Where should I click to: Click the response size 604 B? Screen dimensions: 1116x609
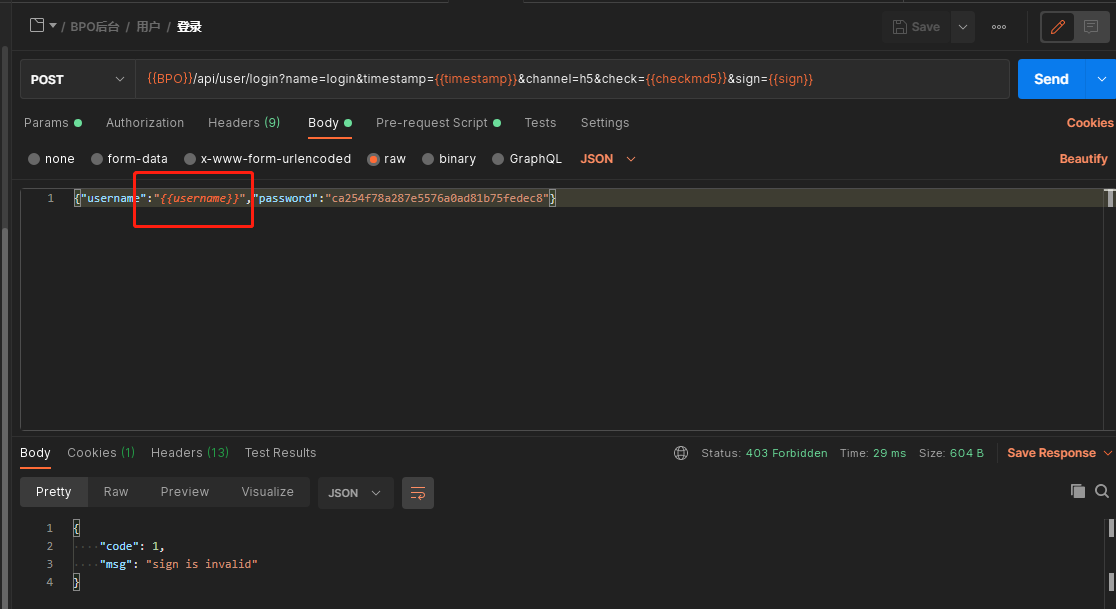[967, 453]
